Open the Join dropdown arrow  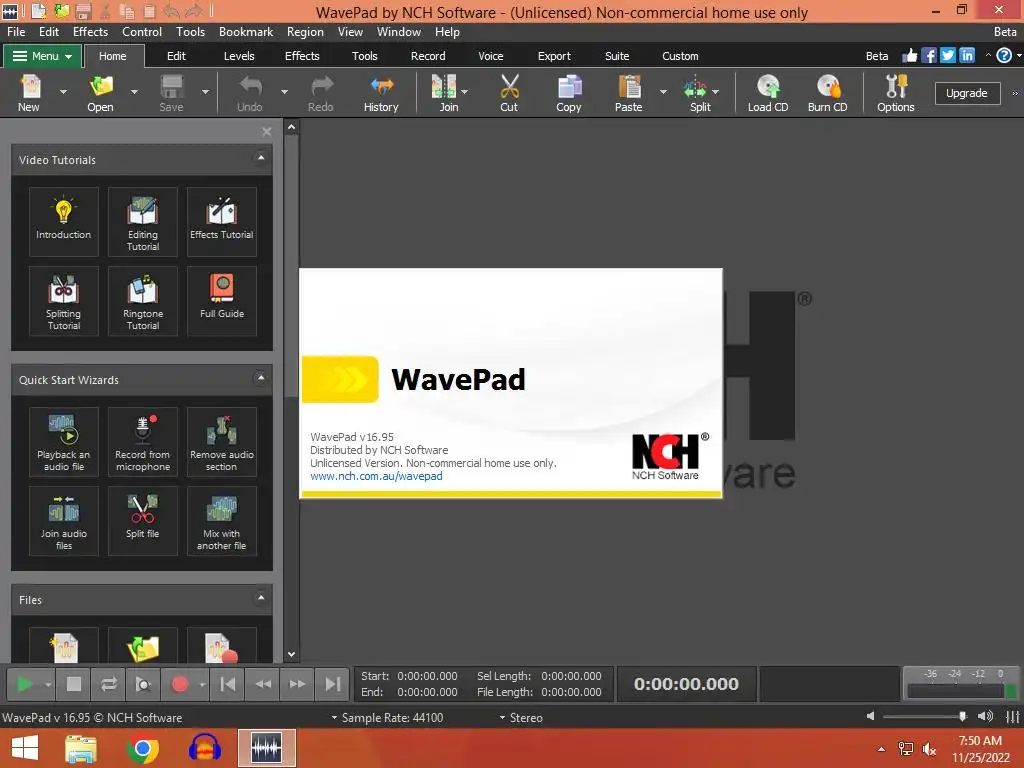pyautogui.click(x=464, y=92)
